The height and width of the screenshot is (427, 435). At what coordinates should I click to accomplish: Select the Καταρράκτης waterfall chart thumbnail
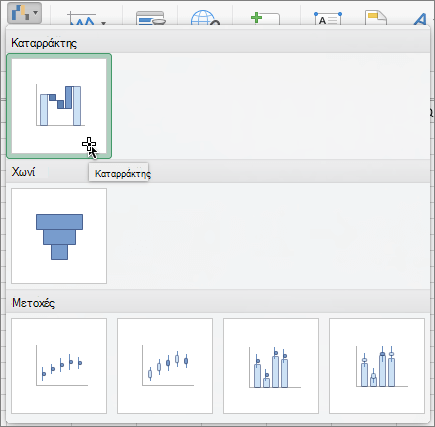[59, 106]
